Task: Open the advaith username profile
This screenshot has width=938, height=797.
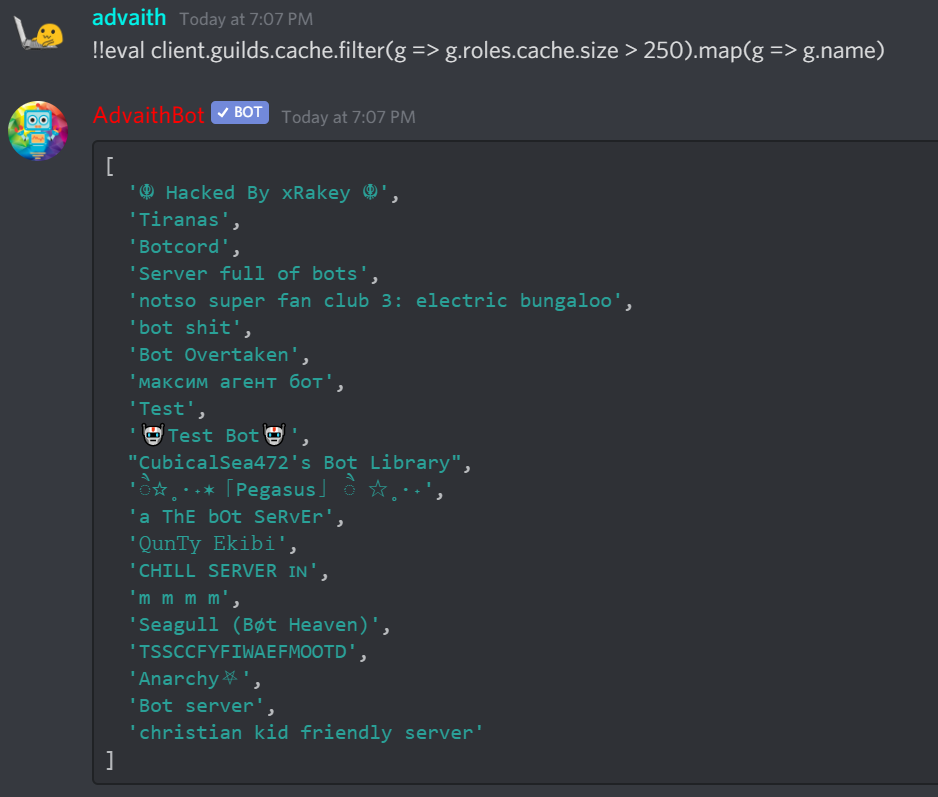Action: (129, 17)
